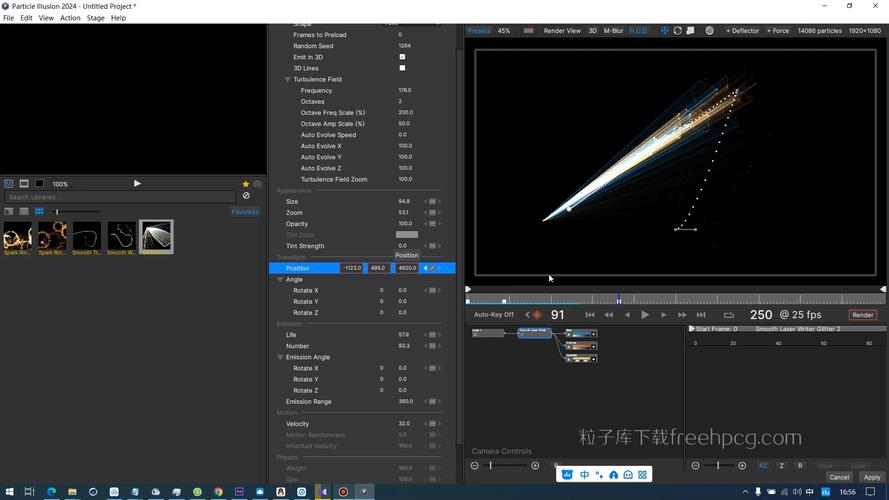Viewport: 889px width, 500px height.
Task: Click the loop playback icon beside 250
Action: pyautogui.click(x=729, y=315)
